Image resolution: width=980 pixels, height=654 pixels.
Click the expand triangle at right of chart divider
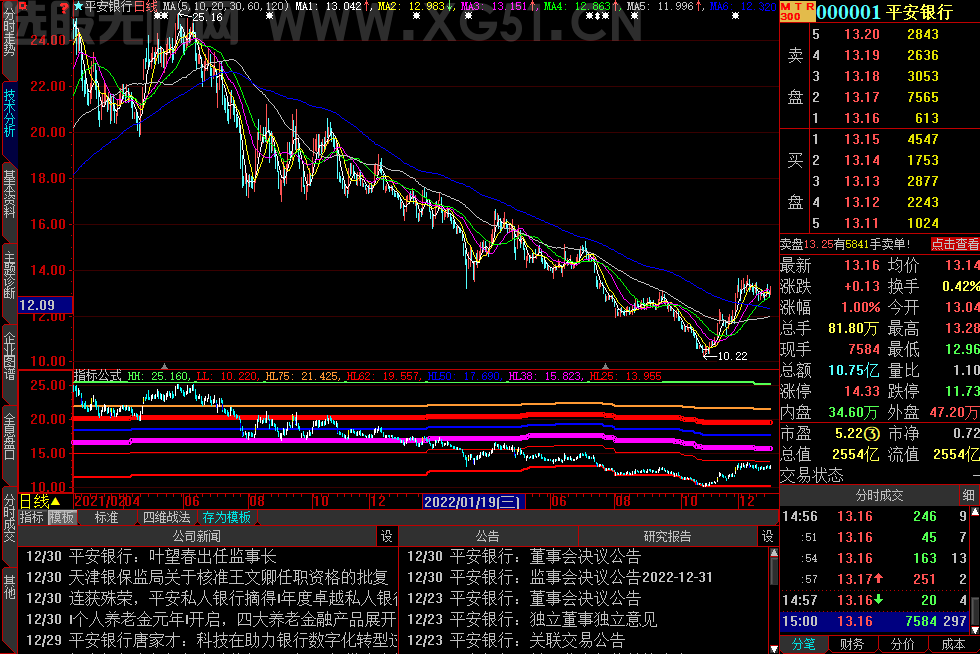coord(605,366)
